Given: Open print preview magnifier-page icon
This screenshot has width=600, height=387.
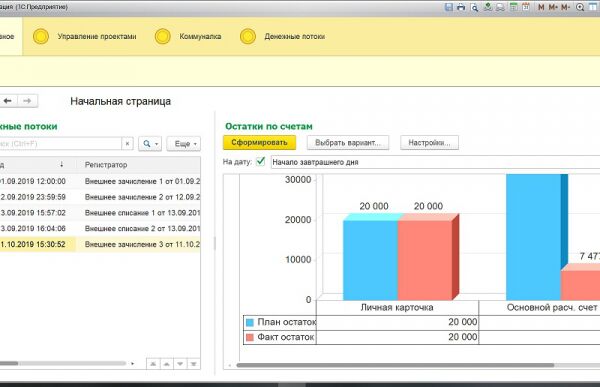Looking at the screenshot, I should click(x=474, y=7).
